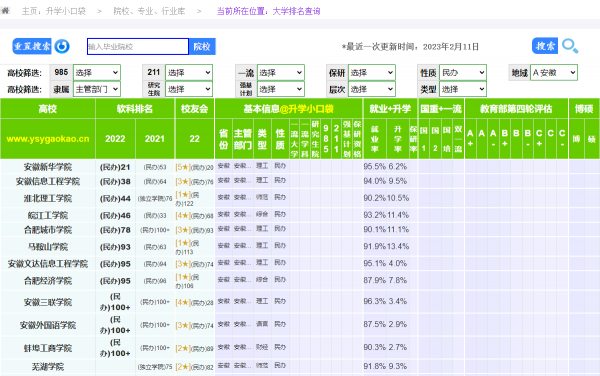Click the 就业率 sub-header
Image resolution: width=600 pixels, height=376 pixels.
pyautogui.click(x=375, y=138)
